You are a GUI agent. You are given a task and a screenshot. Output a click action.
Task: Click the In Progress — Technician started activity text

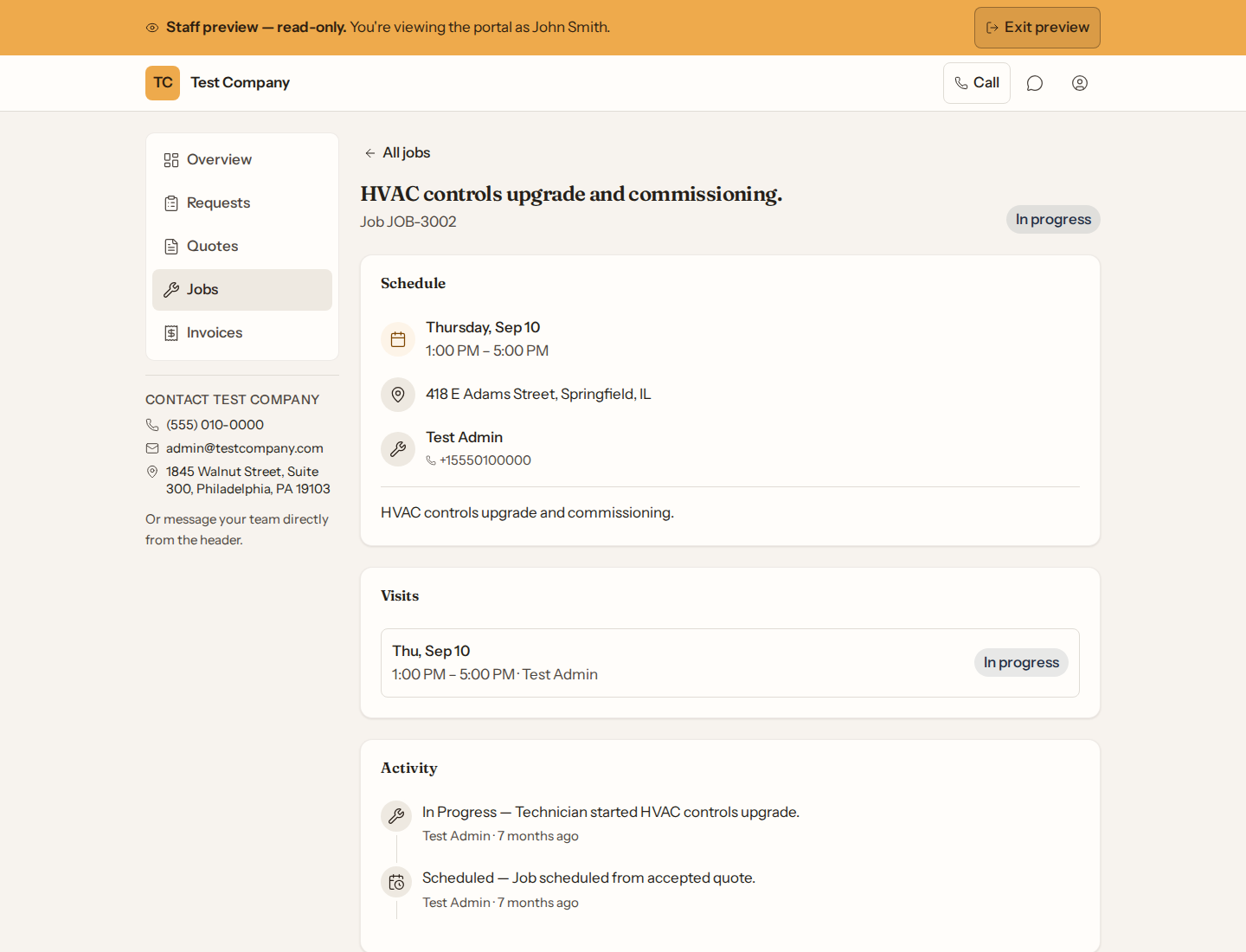point(611,813)
